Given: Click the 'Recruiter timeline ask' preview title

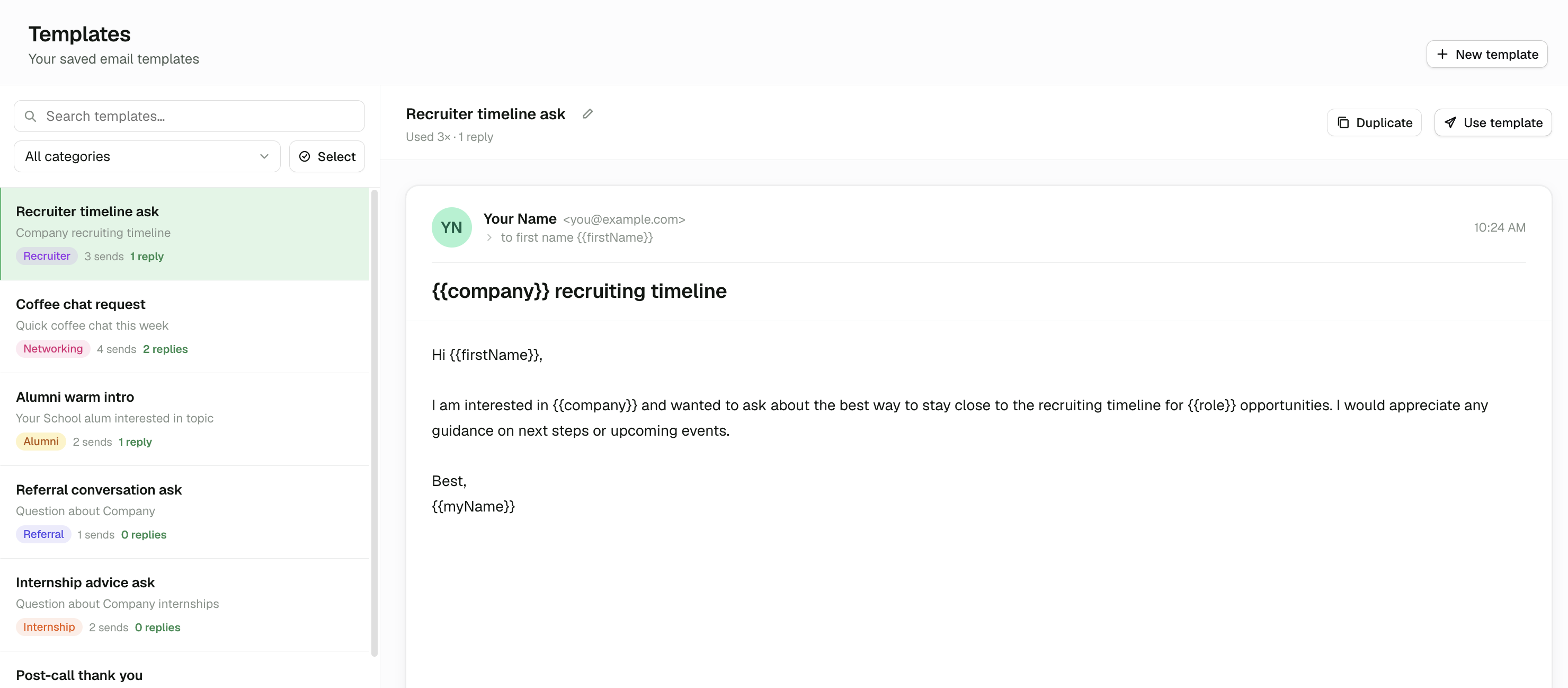Looking at the screenshot, I should click(x=486, y=114).
